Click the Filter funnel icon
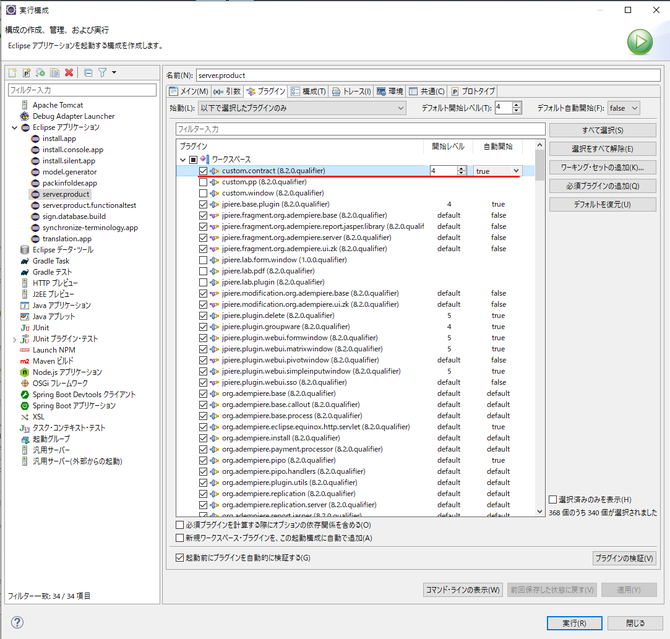670x639 pixels. 102,73
